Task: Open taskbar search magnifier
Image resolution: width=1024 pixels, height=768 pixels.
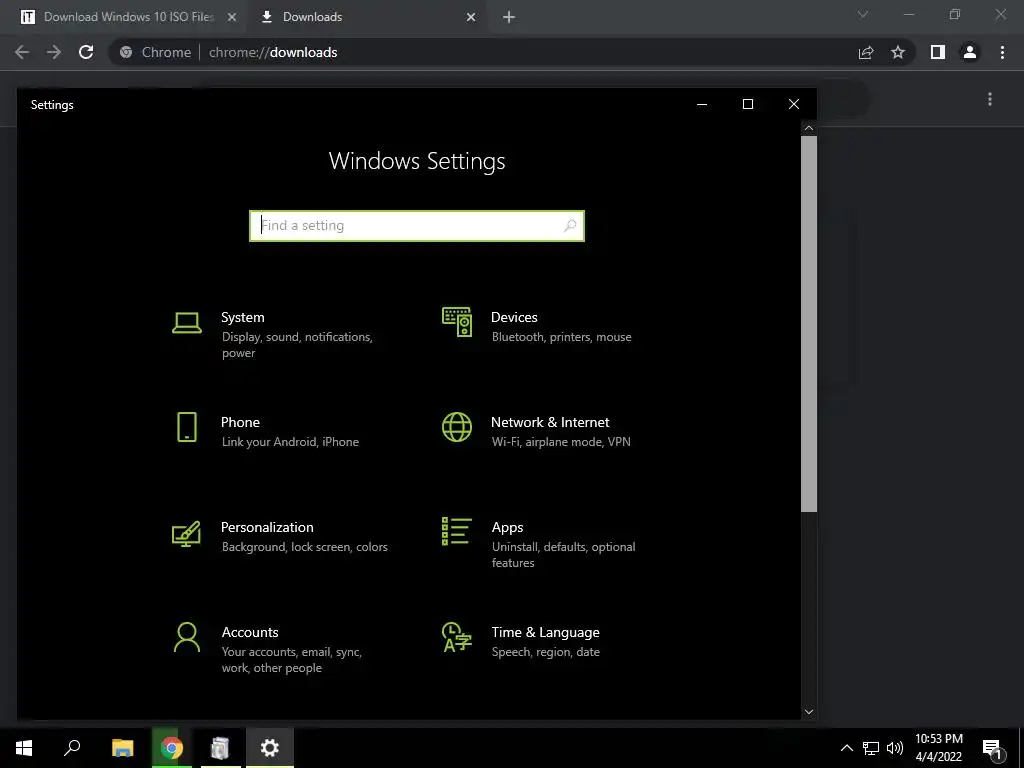Action: pyautogui.click(x=72, y=748)
